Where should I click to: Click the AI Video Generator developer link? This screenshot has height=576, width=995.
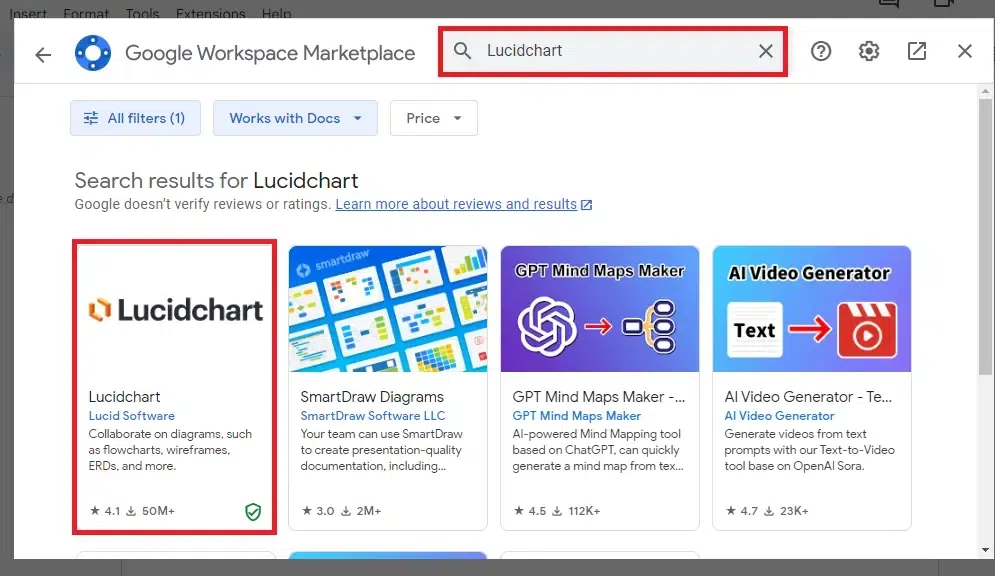click(779, 416)
